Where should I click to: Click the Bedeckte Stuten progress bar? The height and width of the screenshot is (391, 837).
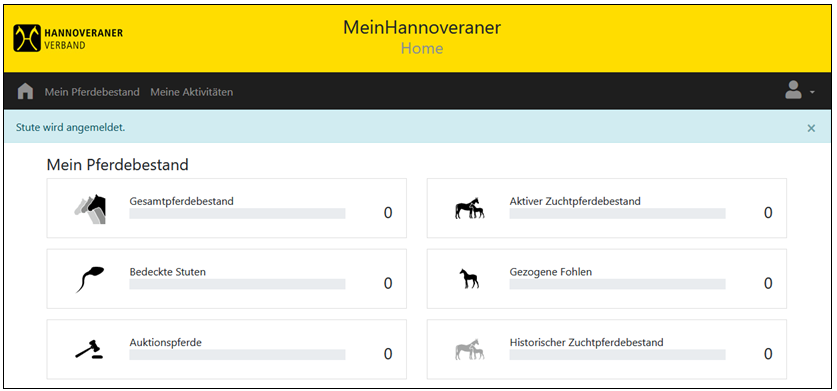tap(237, 284)
